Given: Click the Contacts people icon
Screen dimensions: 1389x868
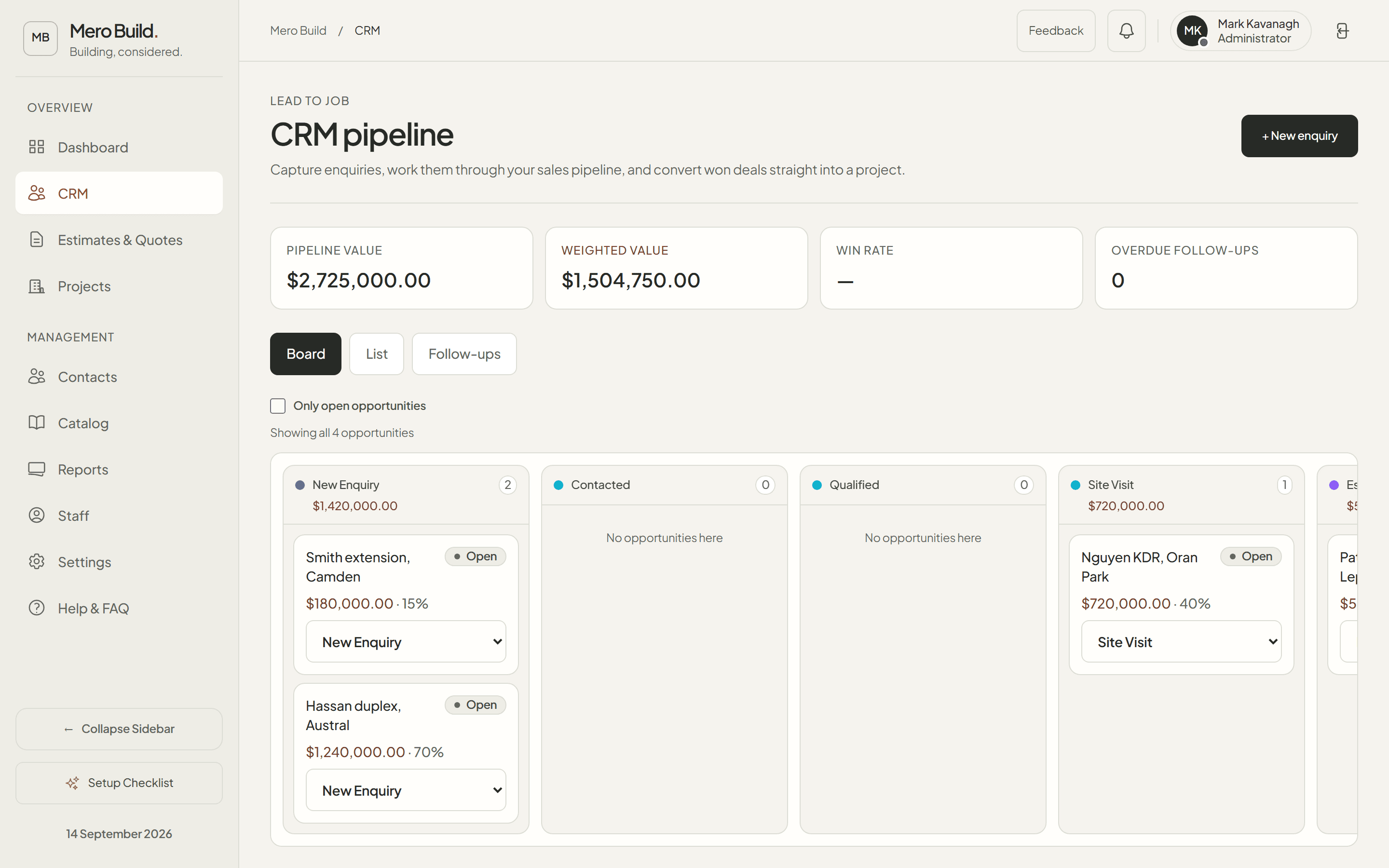Looking at the screenshot, I should coord(37,377).
